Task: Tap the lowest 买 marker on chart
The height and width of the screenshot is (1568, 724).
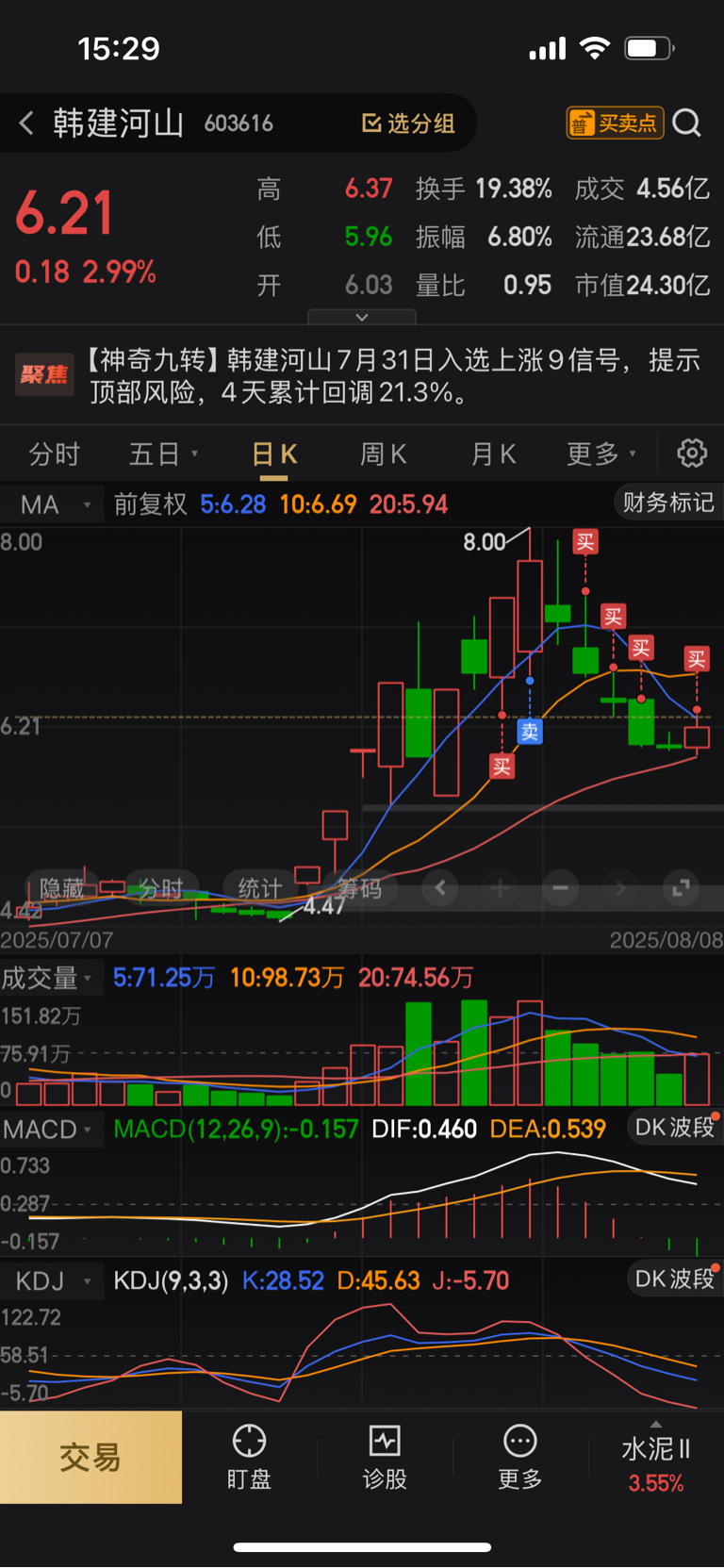Action: (502, 767)
